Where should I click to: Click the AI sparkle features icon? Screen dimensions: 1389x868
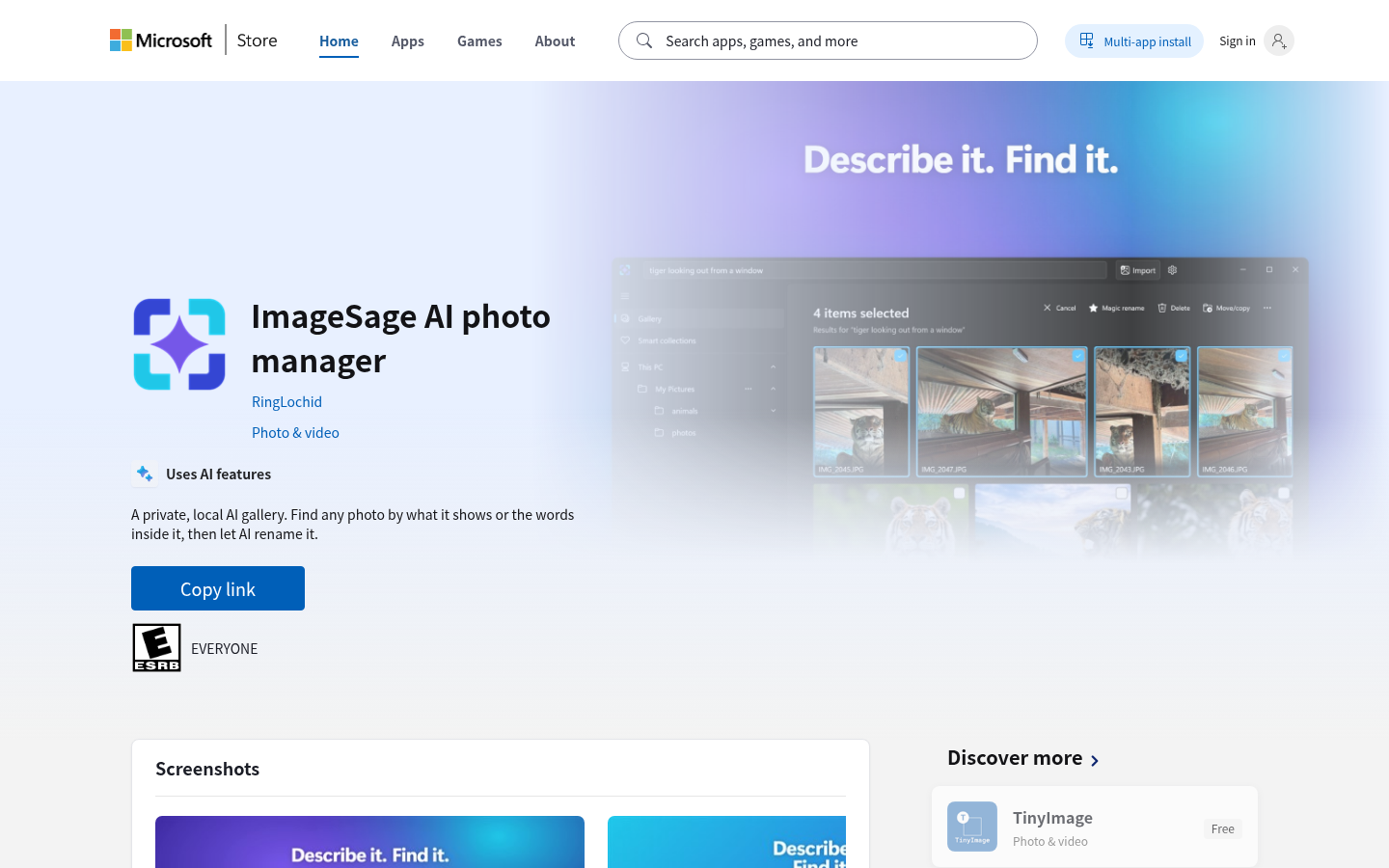pyautogui.click(x=145, y=474)
